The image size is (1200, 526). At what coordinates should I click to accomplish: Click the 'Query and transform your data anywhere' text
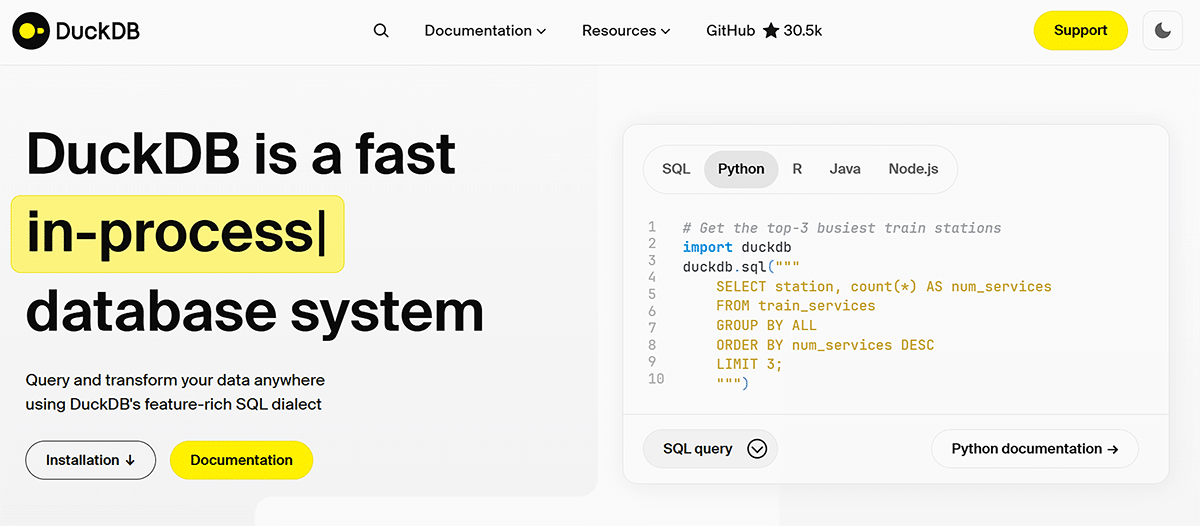[175, 381]
